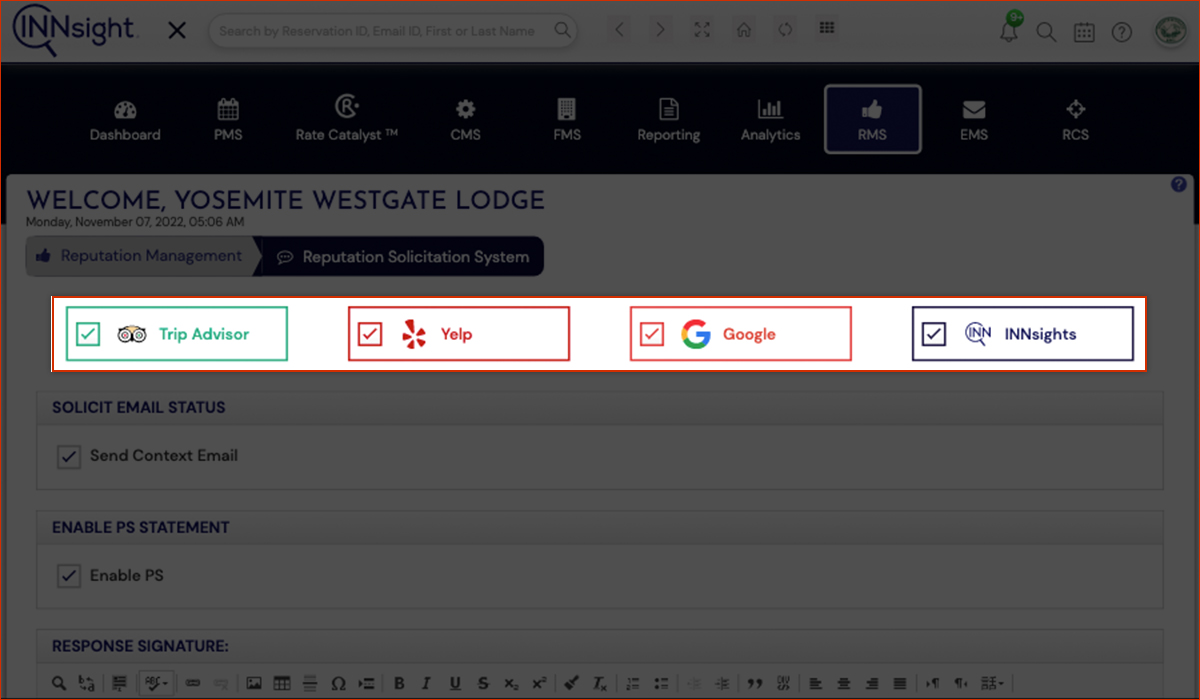The height and width of the screenshot is (700, 1200).
Task: Open the PMS module
Action: (228, 120)
